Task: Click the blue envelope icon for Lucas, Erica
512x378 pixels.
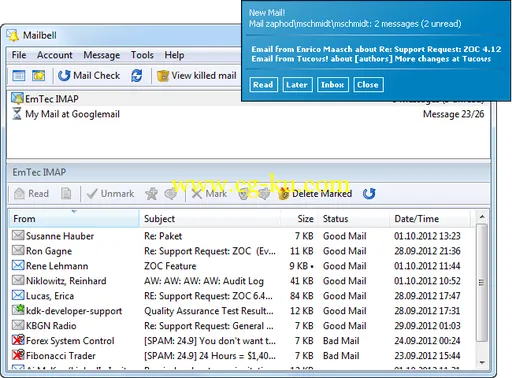Action: pos(18,295)
